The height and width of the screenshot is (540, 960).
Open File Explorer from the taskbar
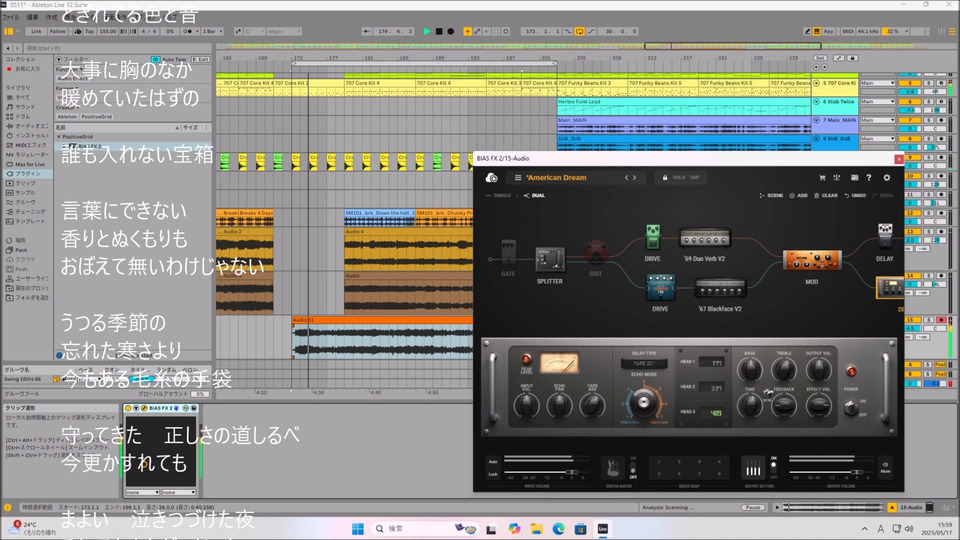click(536, 528)
